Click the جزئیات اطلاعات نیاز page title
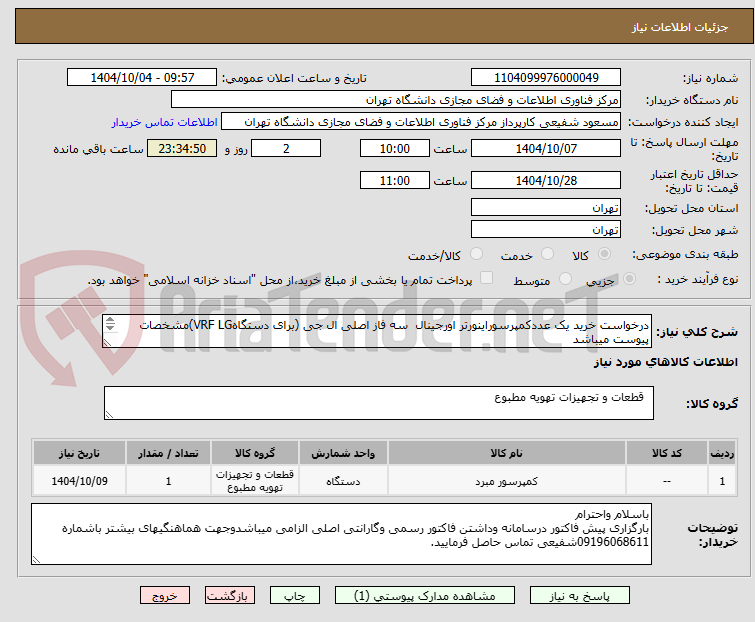 [x=679, y=27]
